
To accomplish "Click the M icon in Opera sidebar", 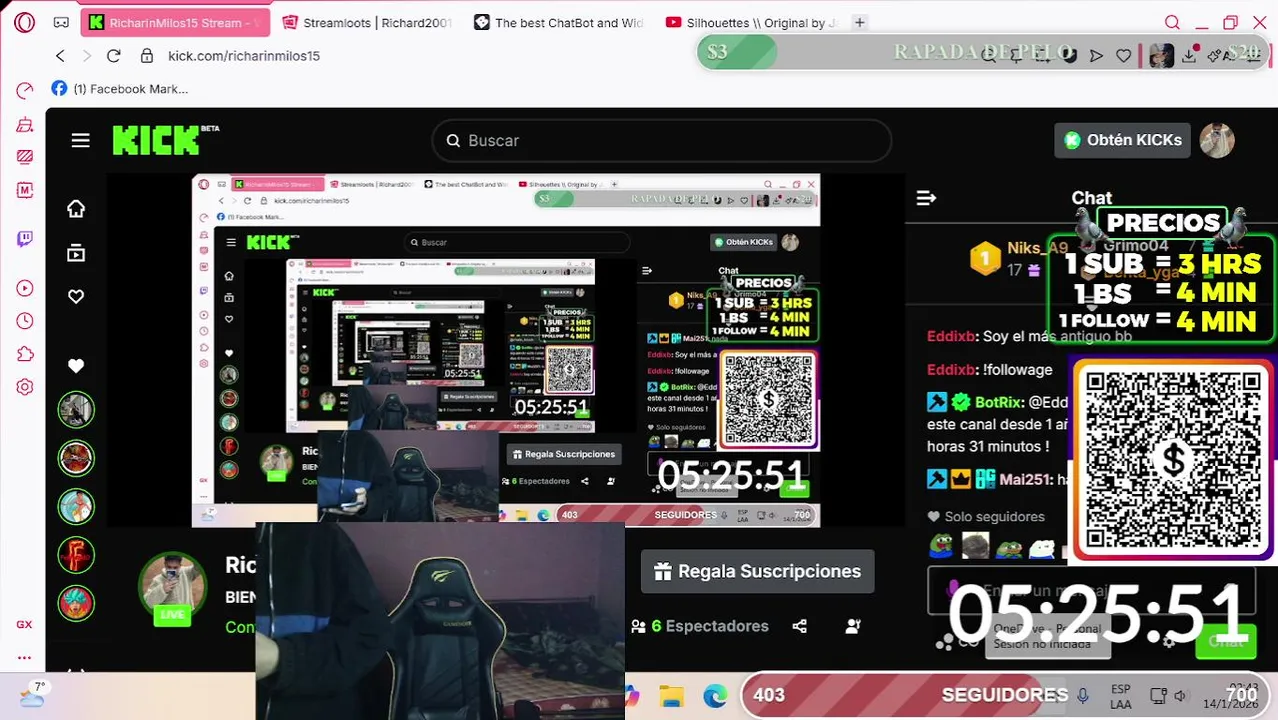I will [x=25, y=190].
